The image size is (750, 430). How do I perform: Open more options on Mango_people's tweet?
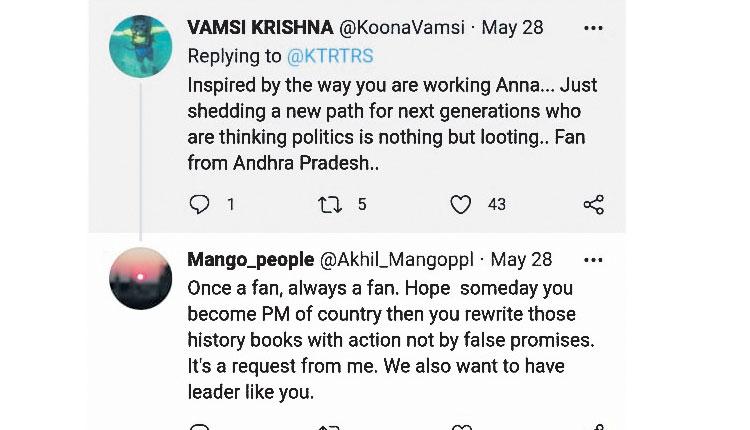pos(593,260)
